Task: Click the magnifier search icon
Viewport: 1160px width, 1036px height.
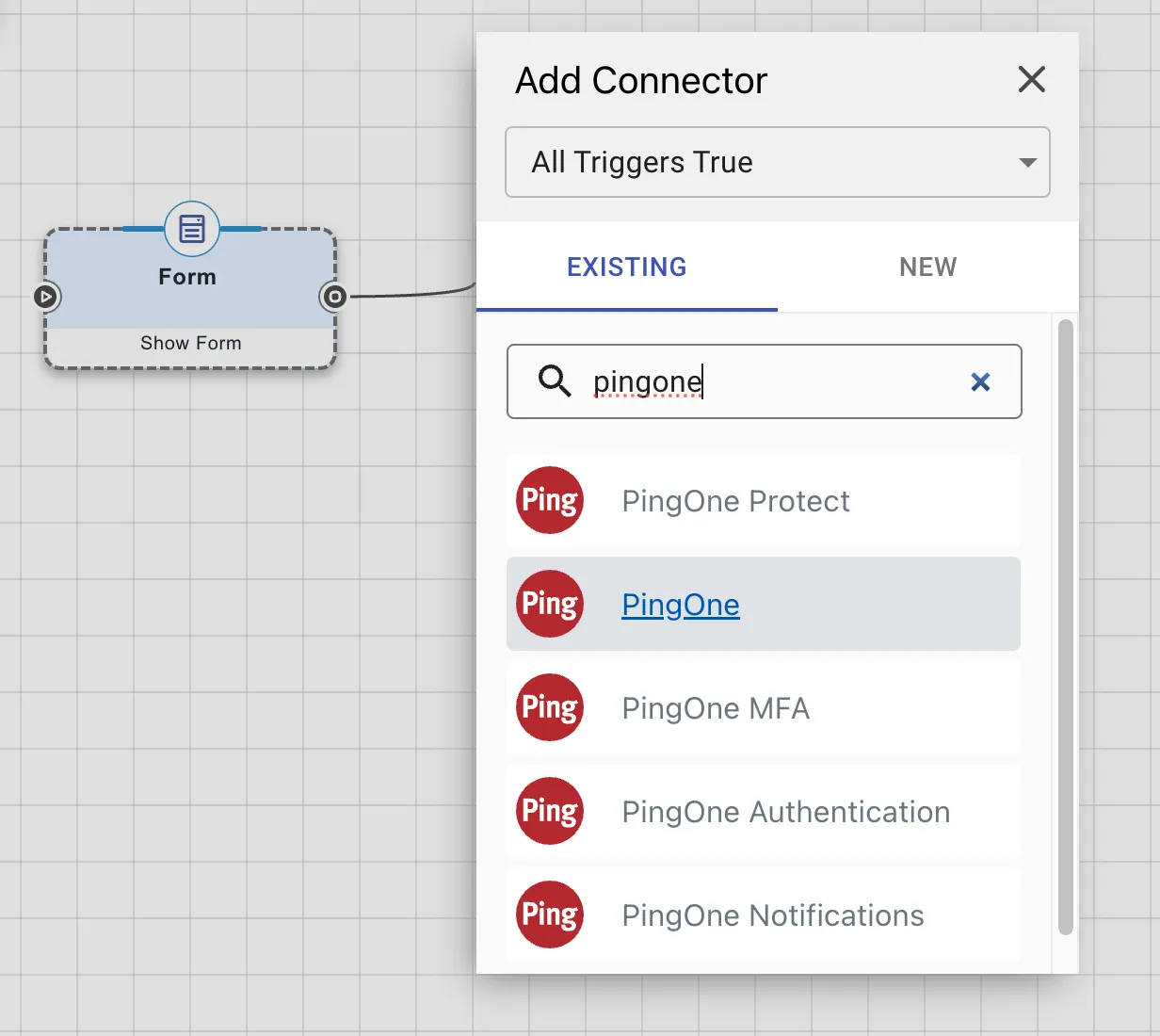Action: [555, 381]
